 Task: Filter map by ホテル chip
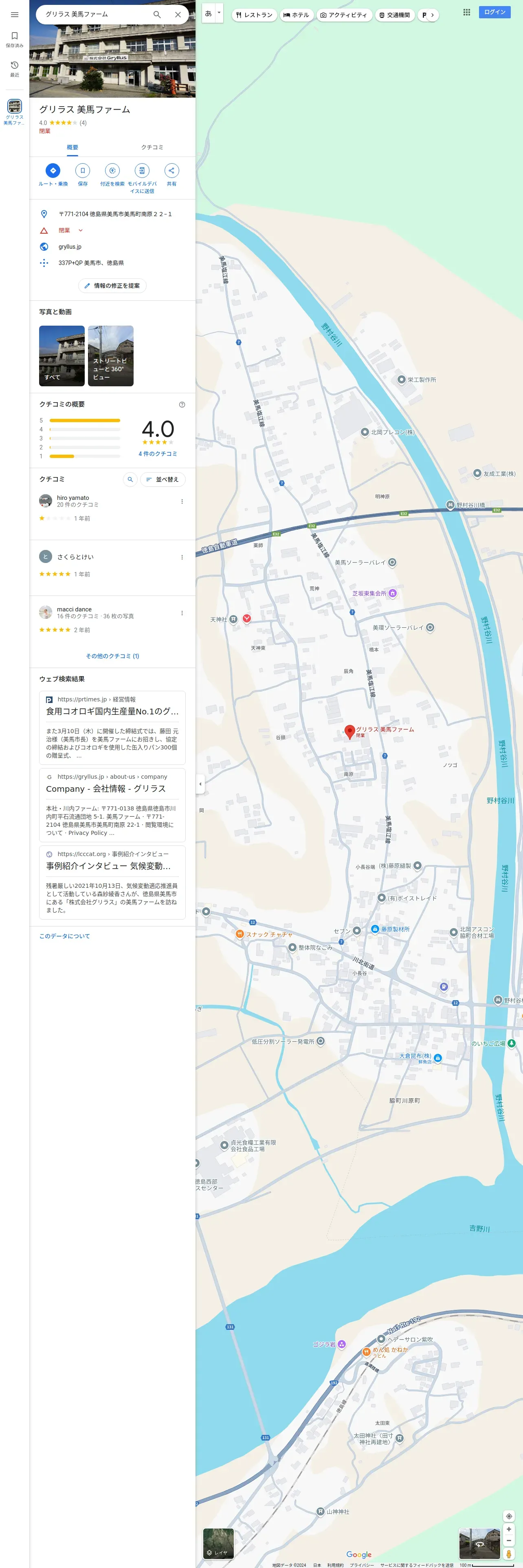[296, 15]
